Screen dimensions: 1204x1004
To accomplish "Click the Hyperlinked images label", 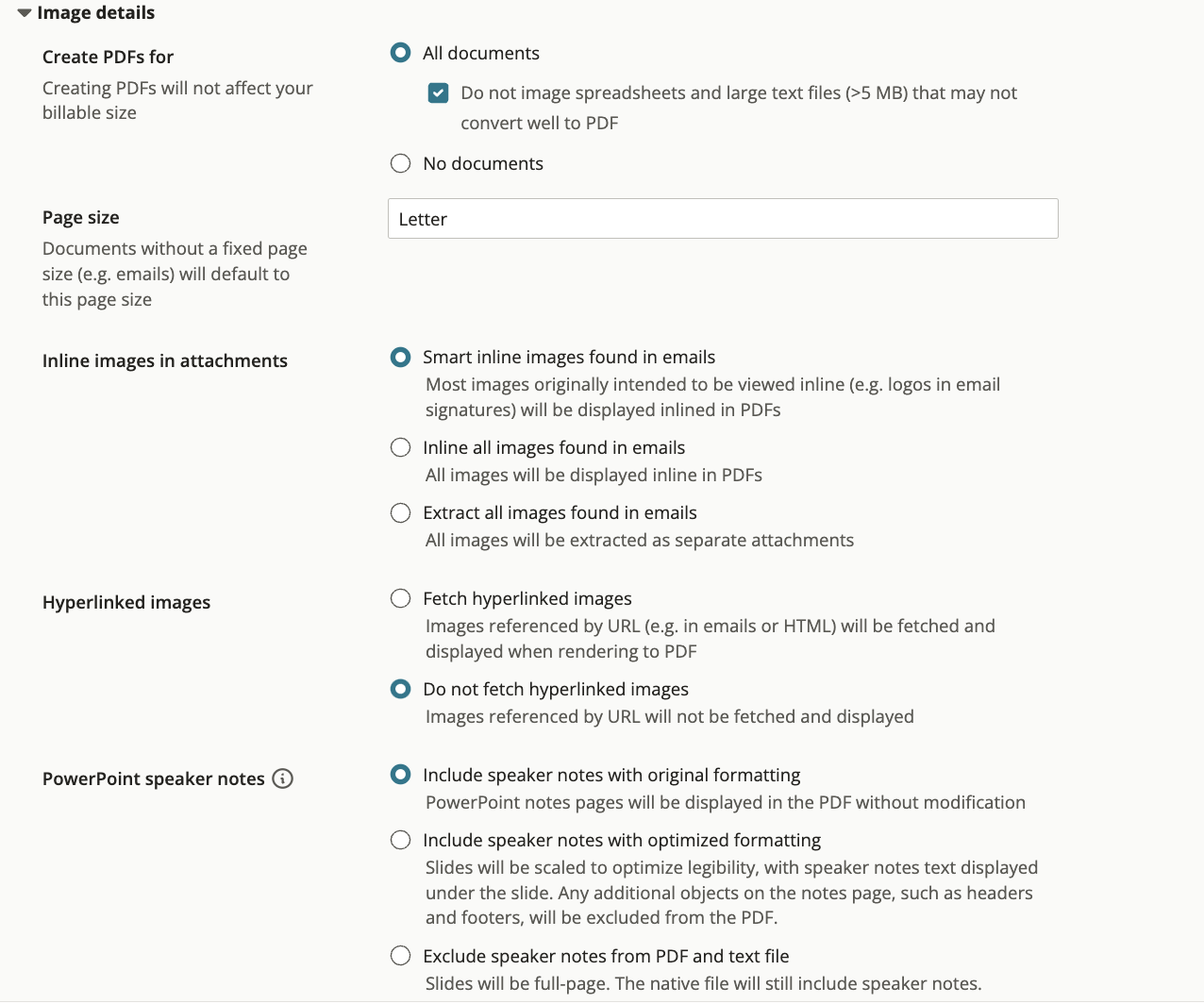I will point(126,602).
